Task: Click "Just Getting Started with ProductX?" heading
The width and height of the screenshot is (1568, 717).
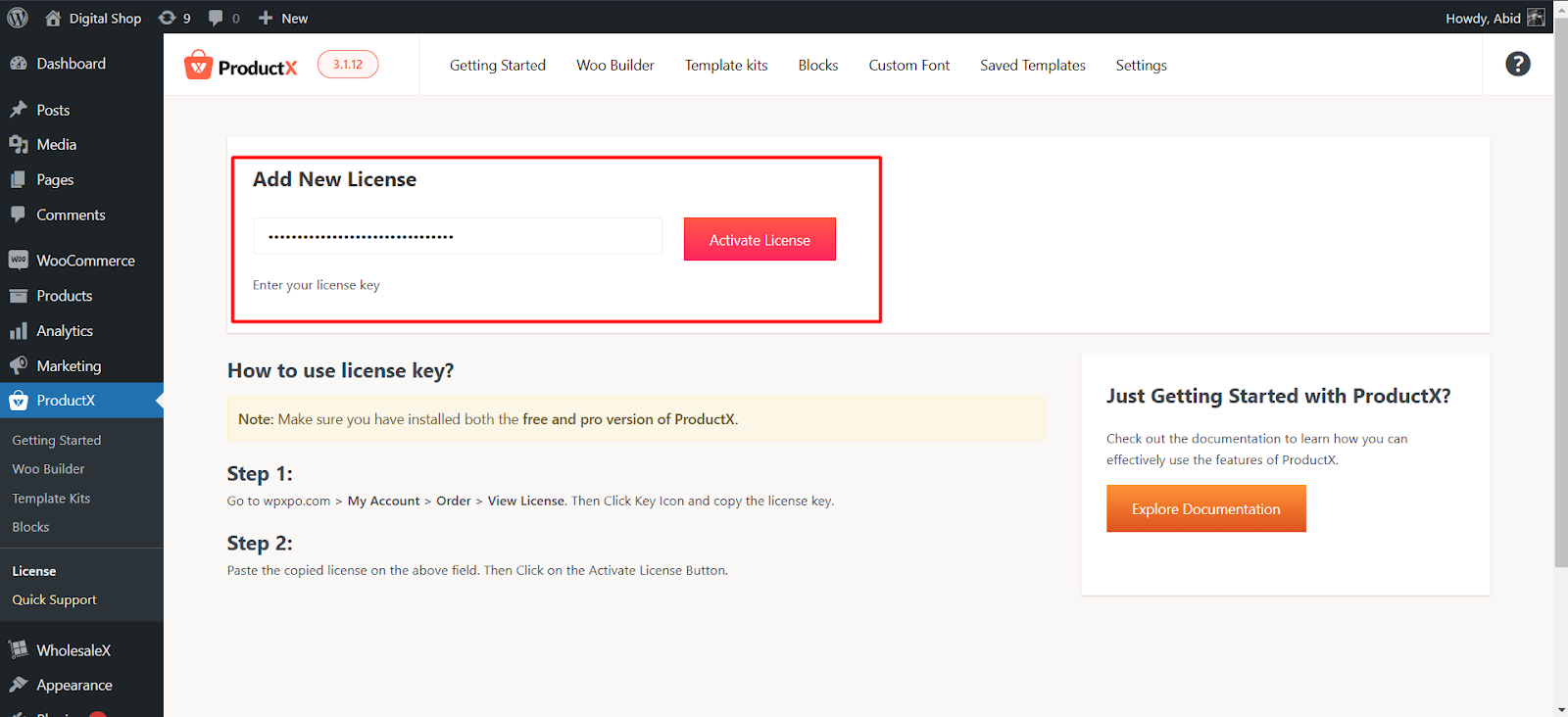Action: [1278, 396]
